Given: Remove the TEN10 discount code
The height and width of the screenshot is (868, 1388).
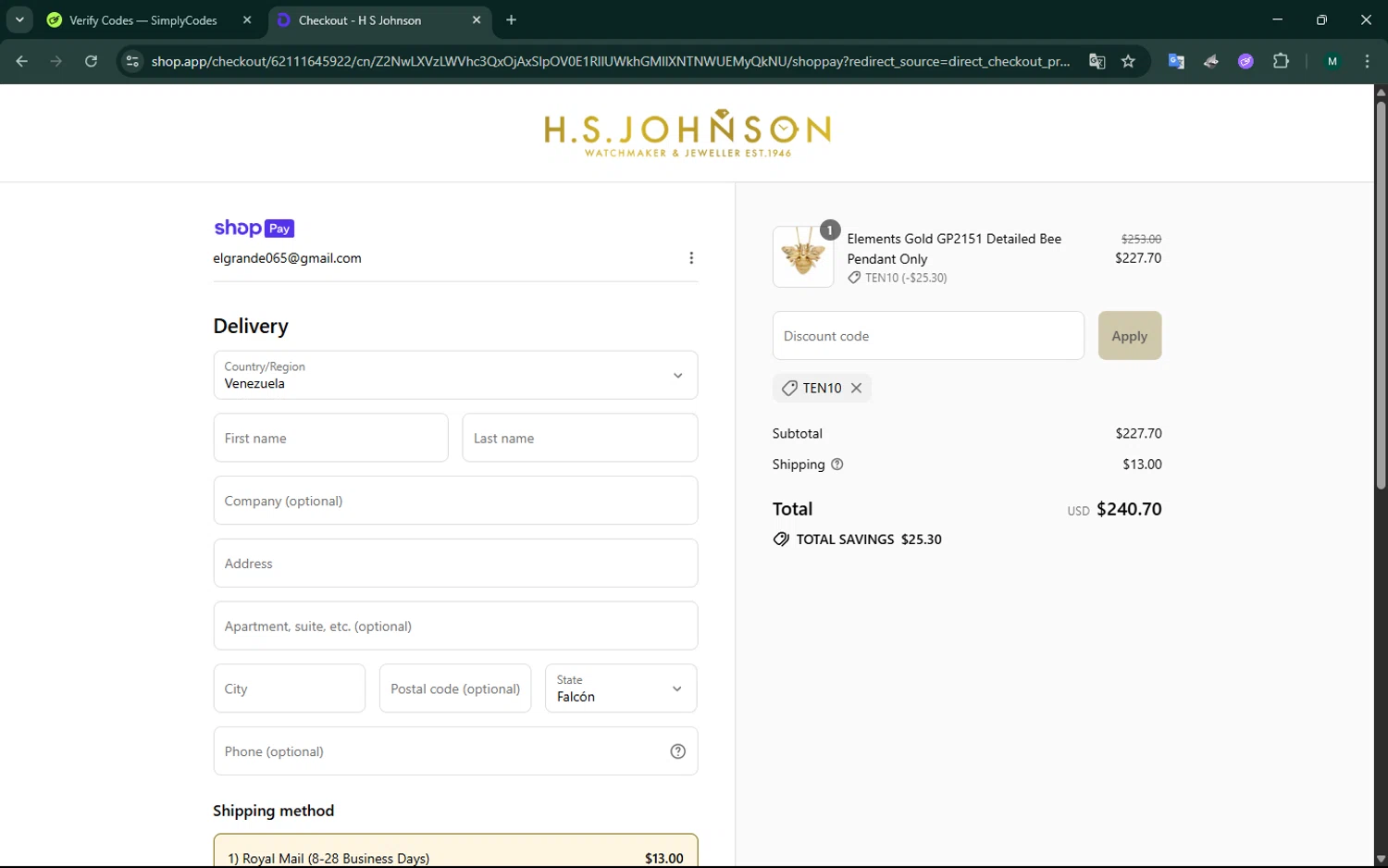Looking at the screenshot, I should pos(857,388).
